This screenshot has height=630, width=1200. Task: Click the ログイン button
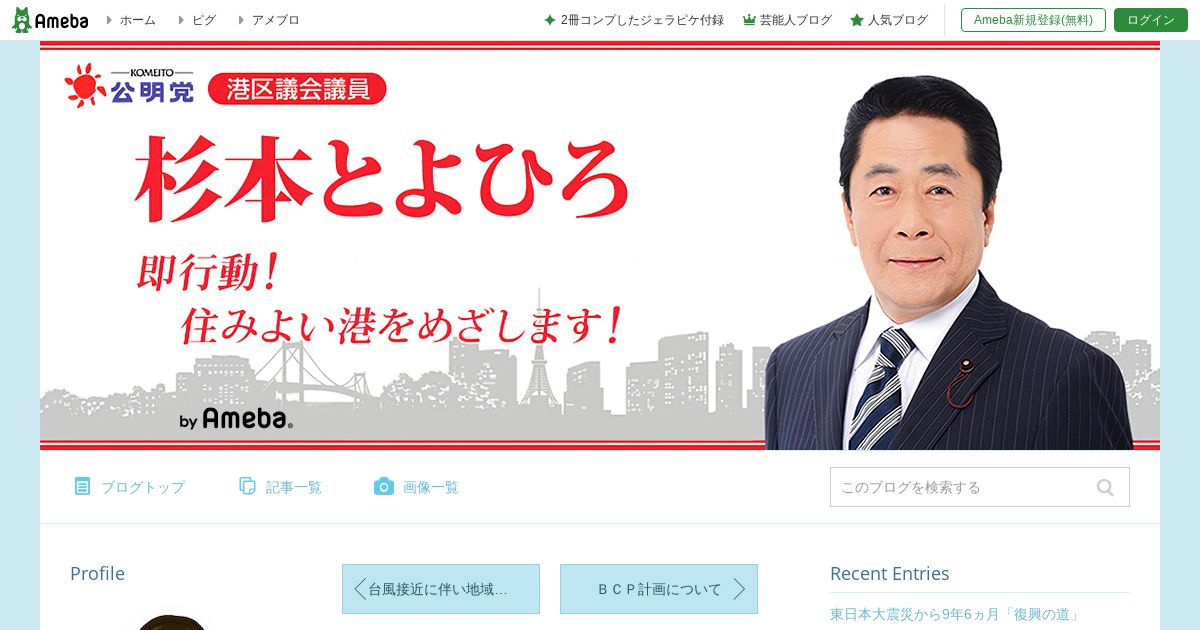pos(1151,20)
